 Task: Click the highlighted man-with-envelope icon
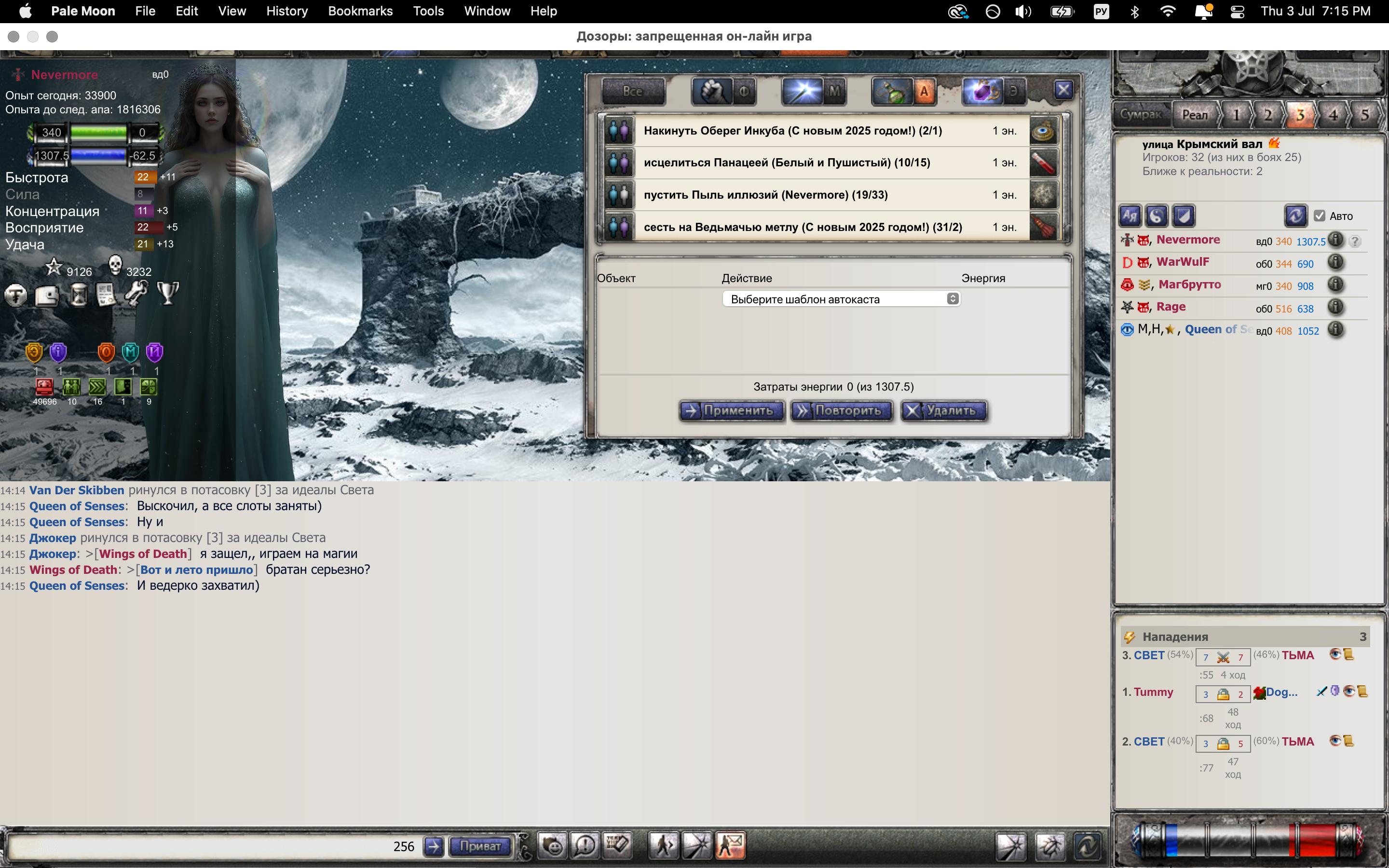731,846
